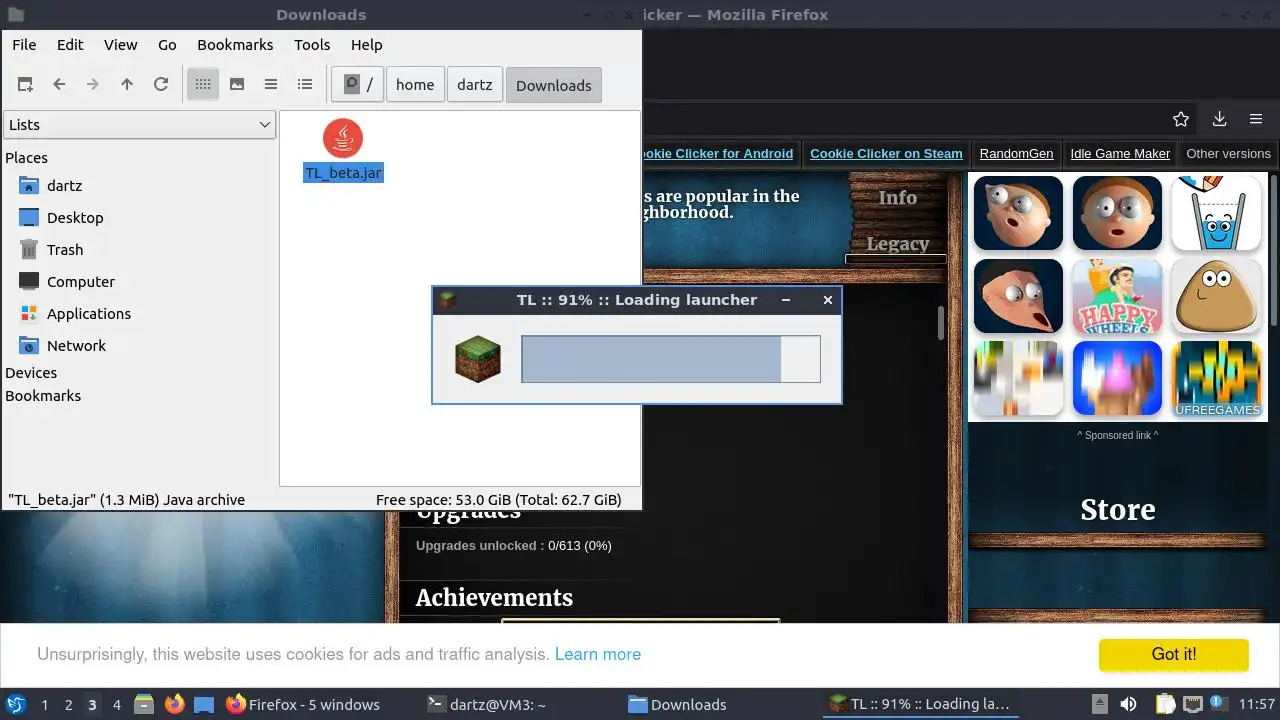The width and height of the screenshot is (1280, 720).
Task: Open the RandomGen link
Action: click(x=1016, y=154)
